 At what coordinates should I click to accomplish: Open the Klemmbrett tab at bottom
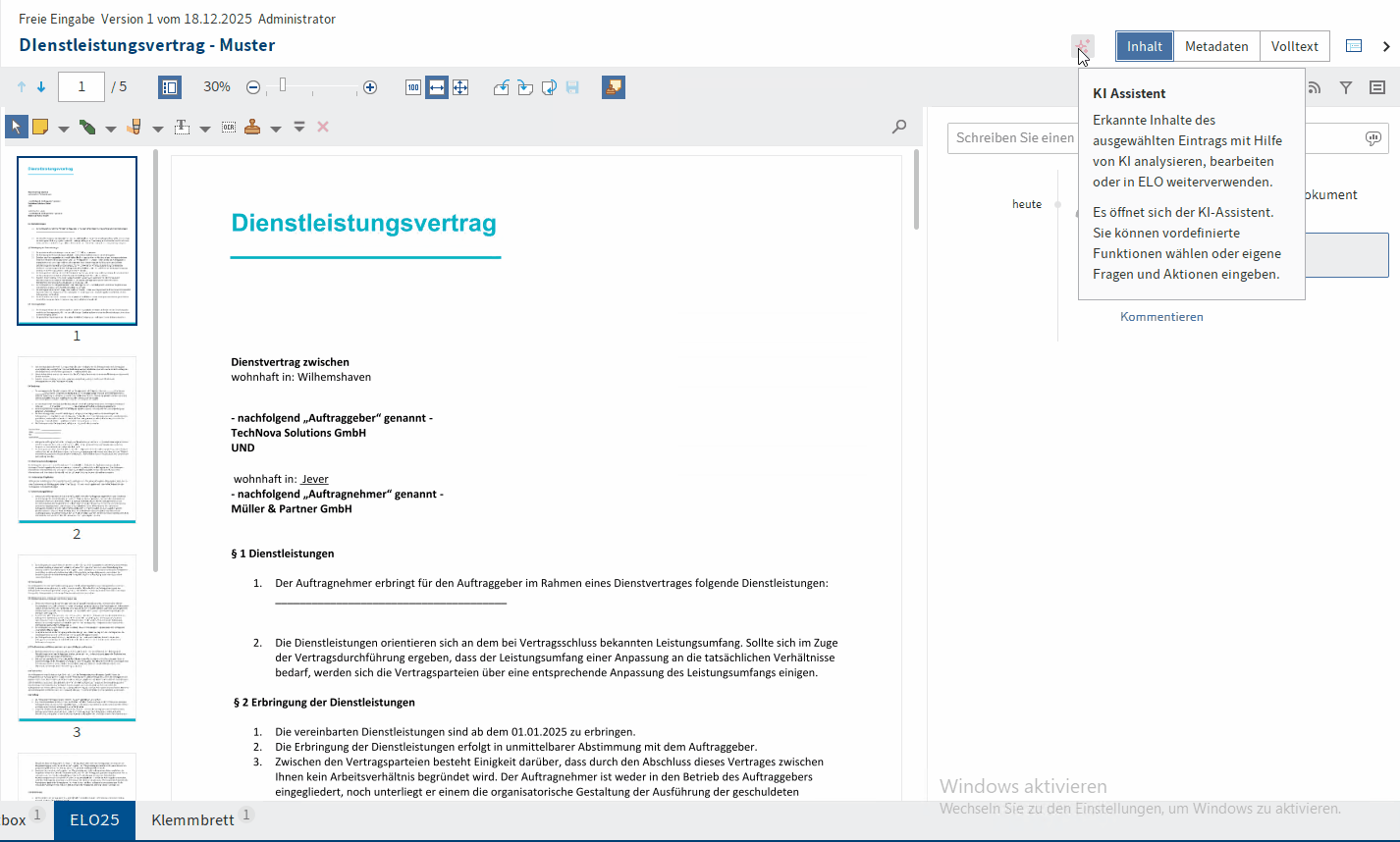click(192, 819)
